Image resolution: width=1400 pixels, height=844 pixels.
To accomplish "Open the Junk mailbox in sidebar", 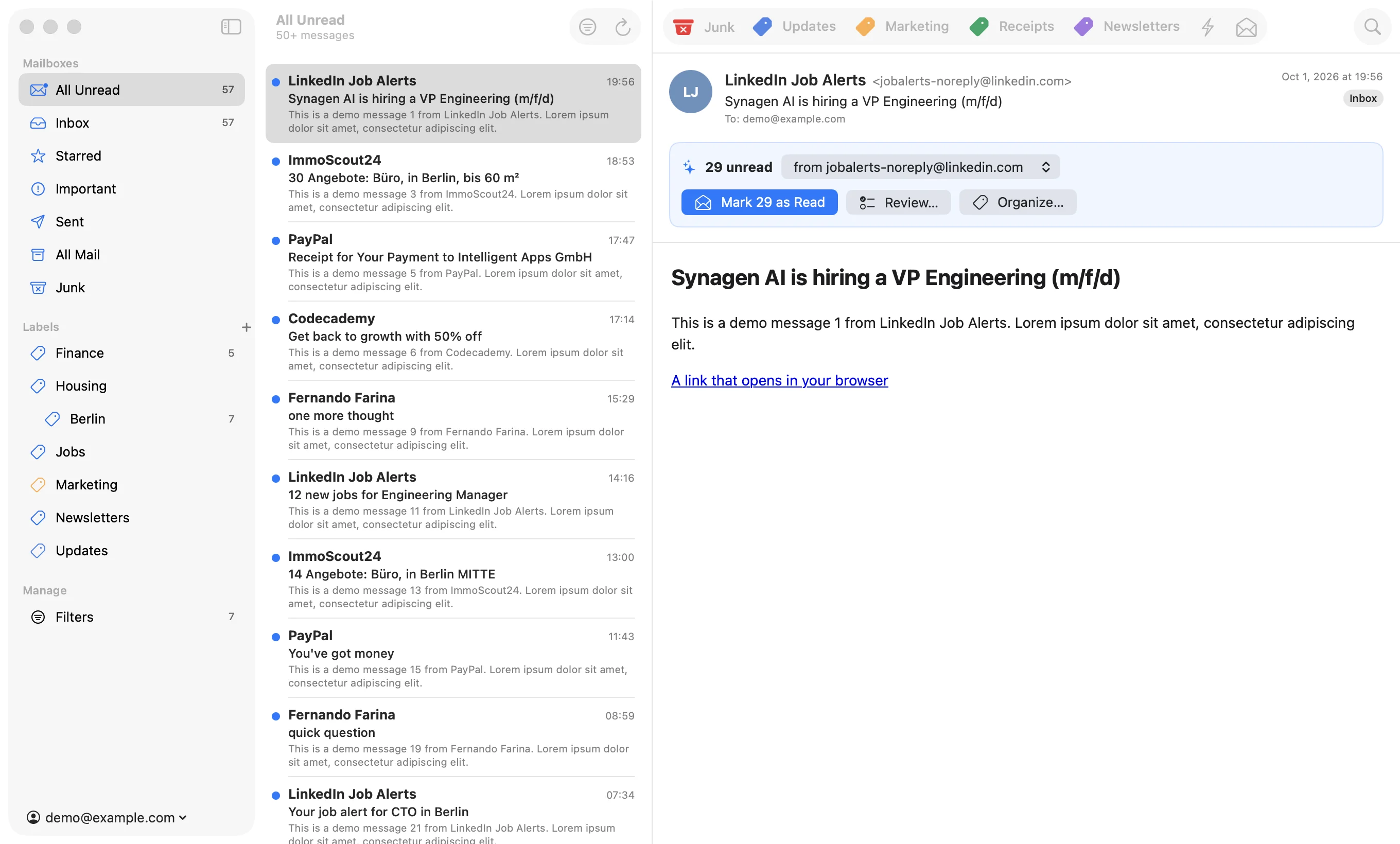I will pyautogui.click(x=132, y=287).
